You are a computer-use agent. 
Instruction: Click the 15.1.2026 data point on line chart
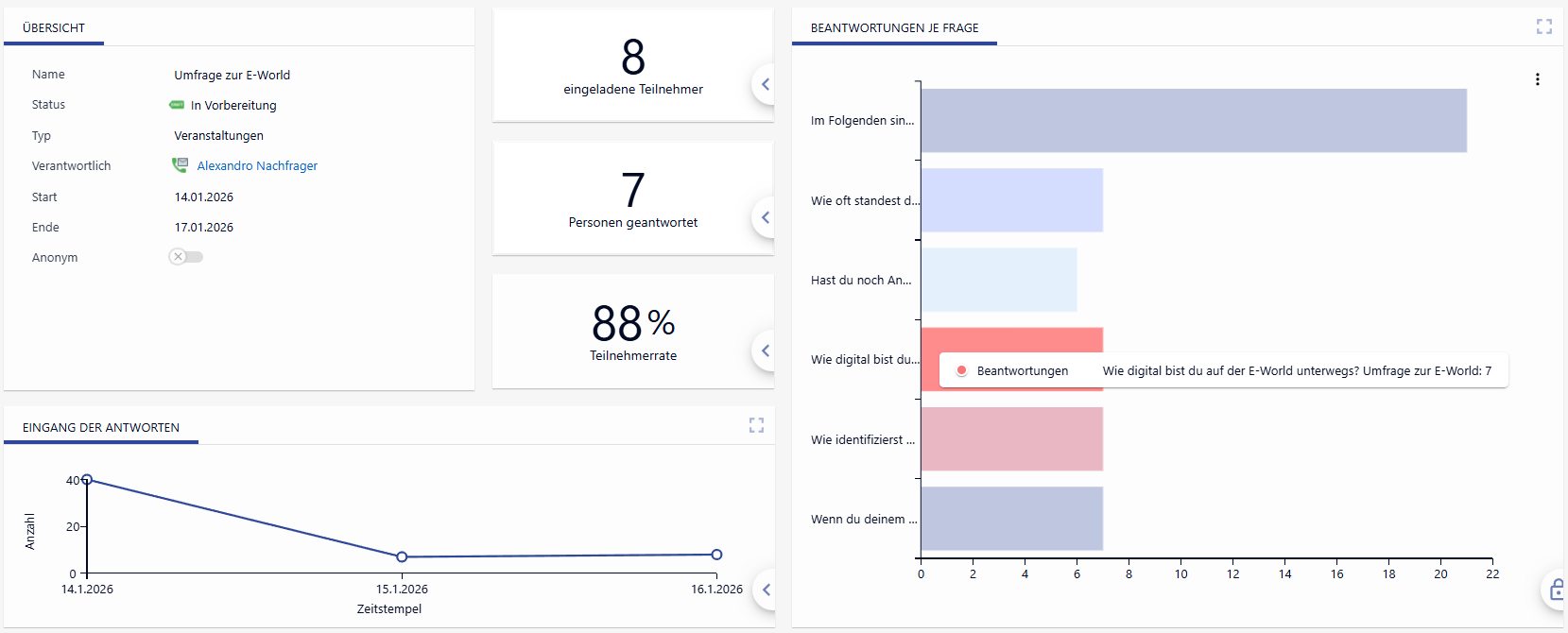pos(402,557)
